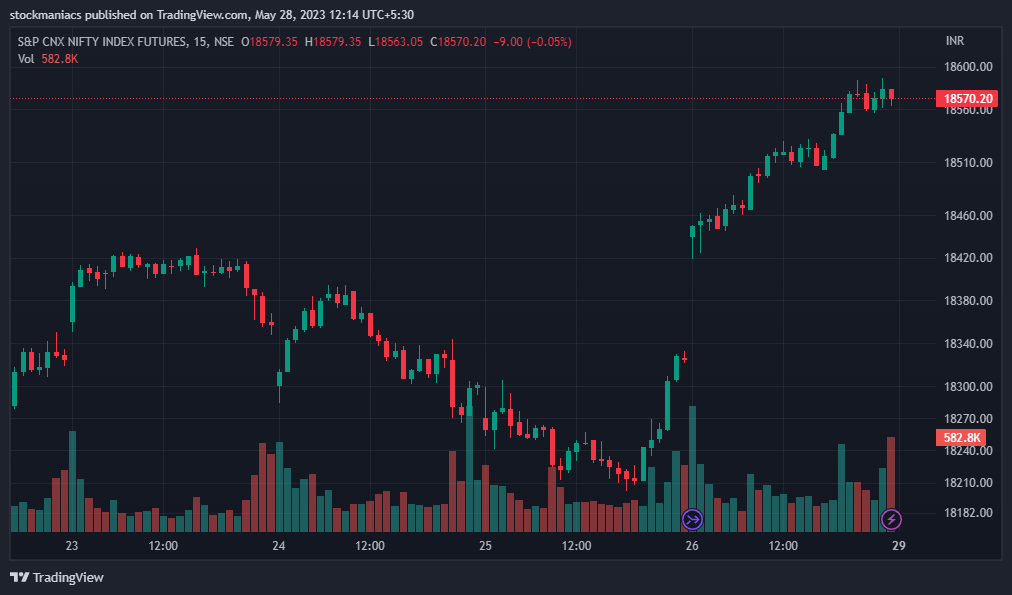Click the red 18570.20 current price label
Screen dimensions: 1012x595
(967, 99)
